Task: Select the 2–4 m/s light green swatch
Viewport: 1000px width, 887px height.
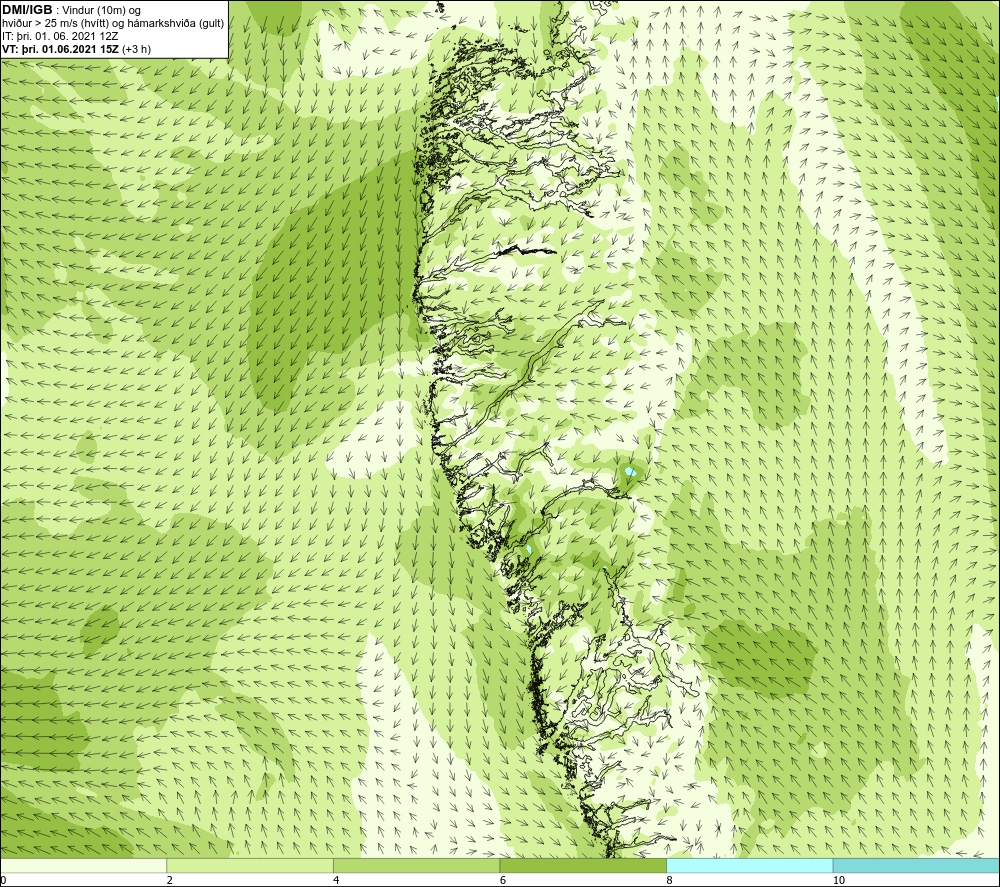Action: pos(250,865)
